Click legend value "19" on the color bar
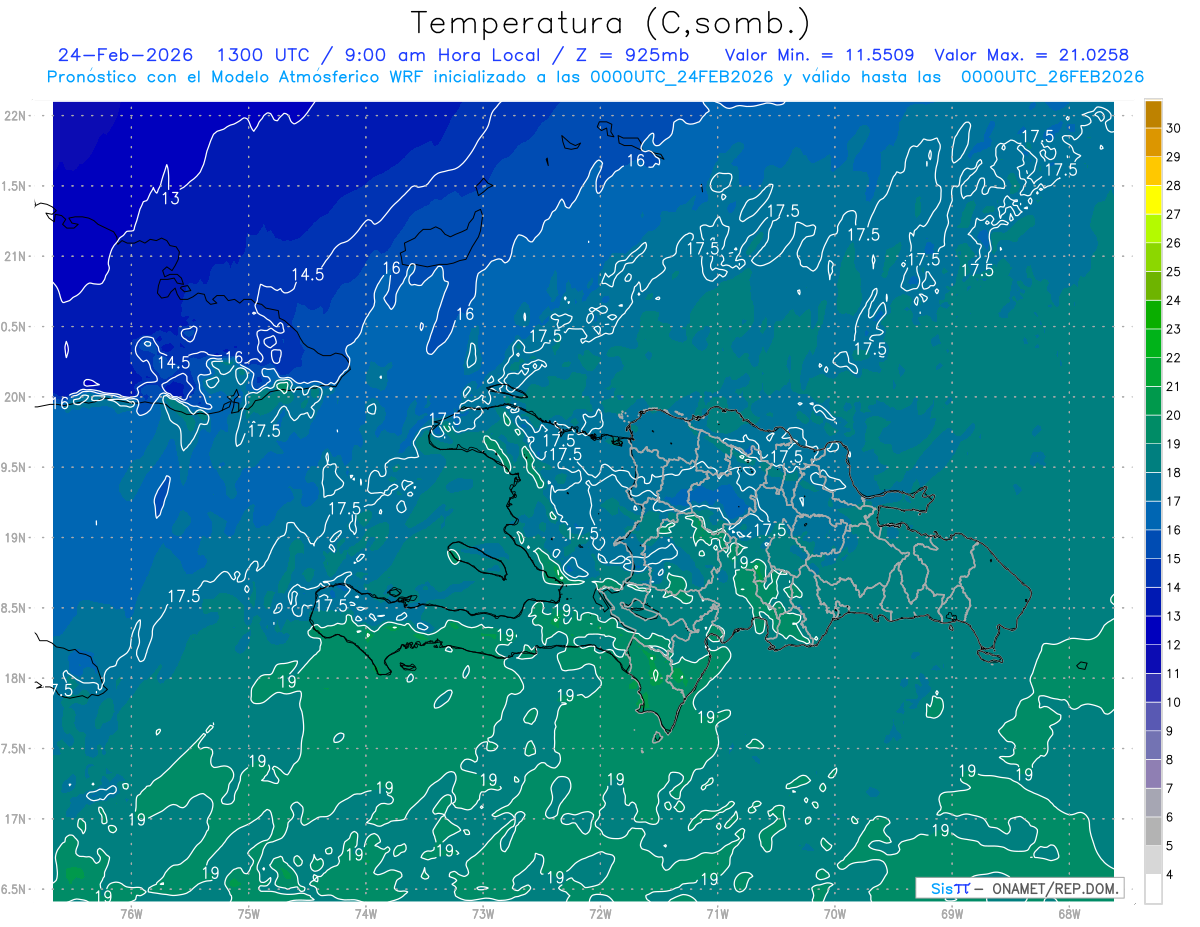Viewport: 1200px width, 927px height. [1174, 444]
